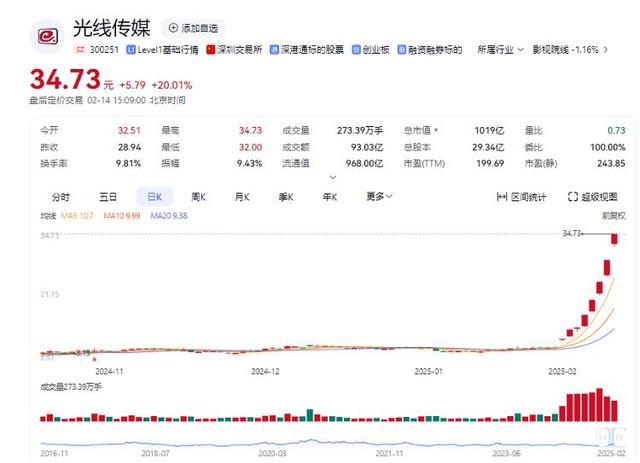Select the 年K chart tab
The height and width of the screenshot is (463, 640).
tap(330, 197)
